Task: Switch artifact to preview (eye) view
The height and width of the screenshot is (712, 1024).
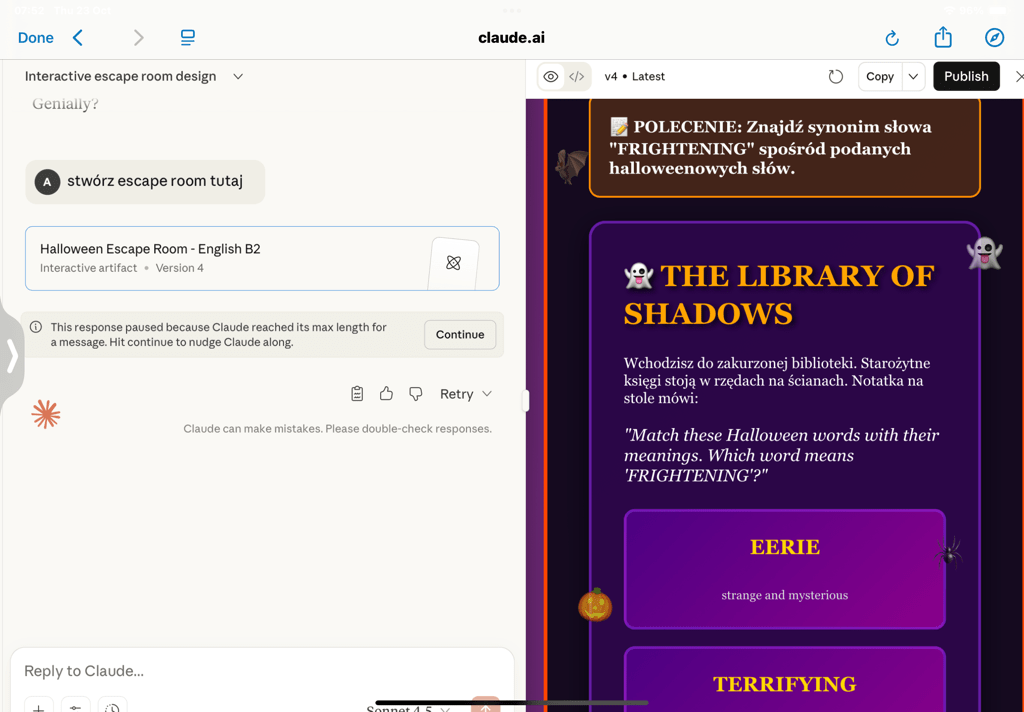Action: click(x=551, y=77)
